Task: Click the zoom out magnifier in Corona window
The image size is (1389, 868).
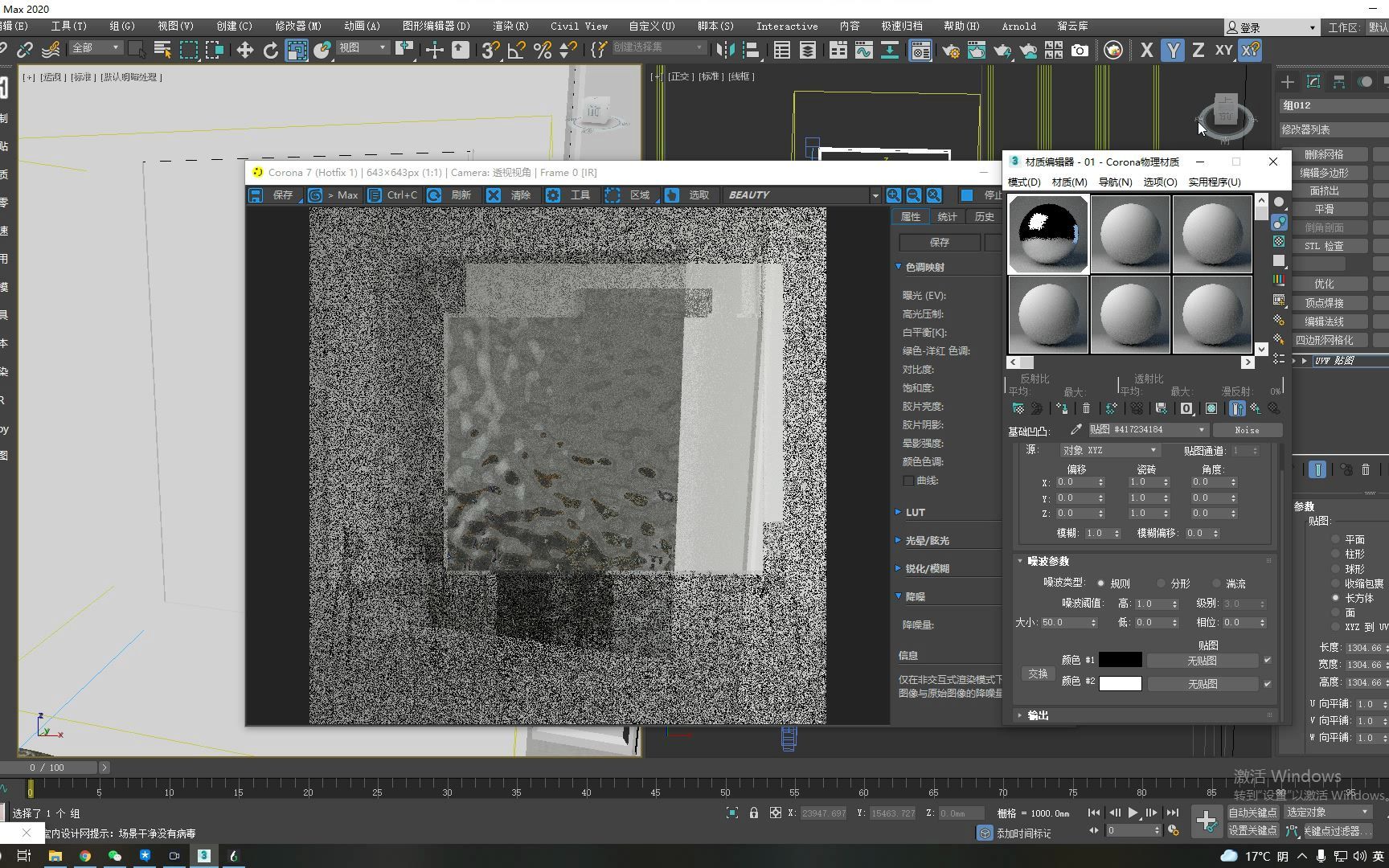Action: [x=914, y=195]
